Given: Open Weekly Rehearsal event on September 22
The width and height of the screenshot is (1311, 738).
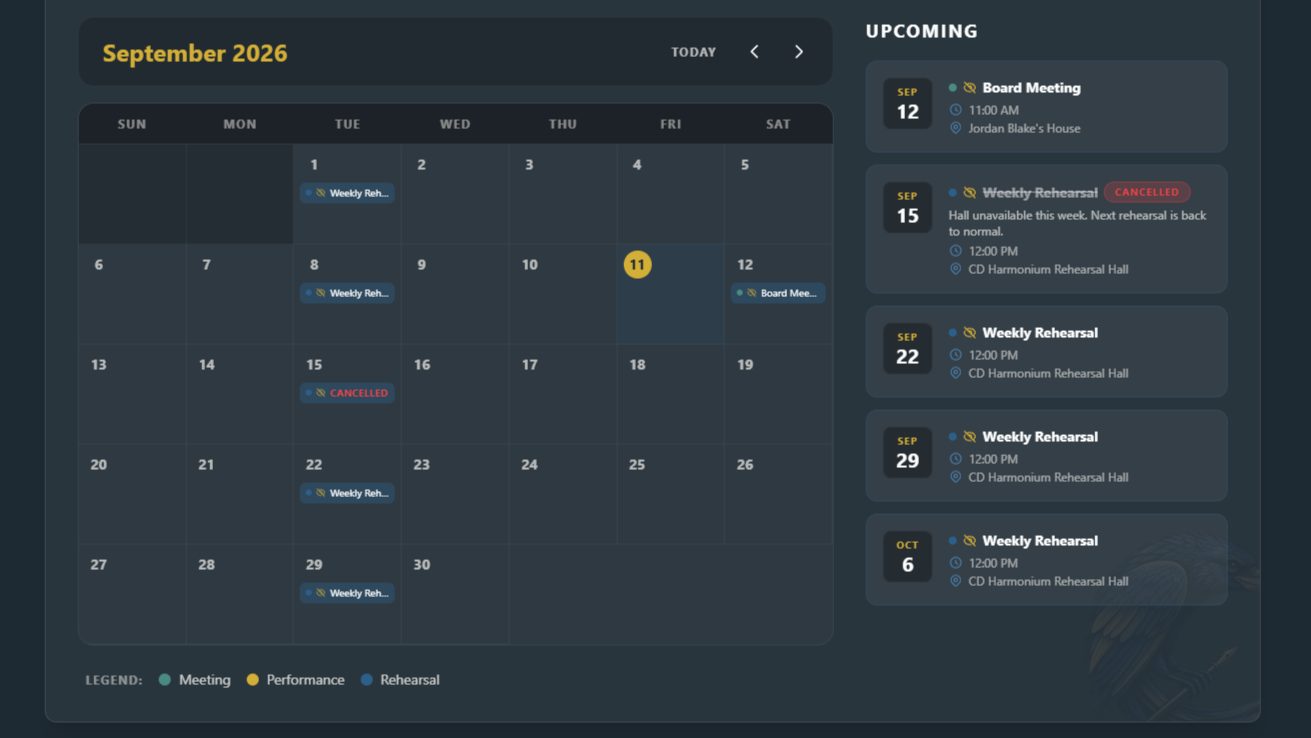Looking at the screenshot, I should [x=347, y=493].
